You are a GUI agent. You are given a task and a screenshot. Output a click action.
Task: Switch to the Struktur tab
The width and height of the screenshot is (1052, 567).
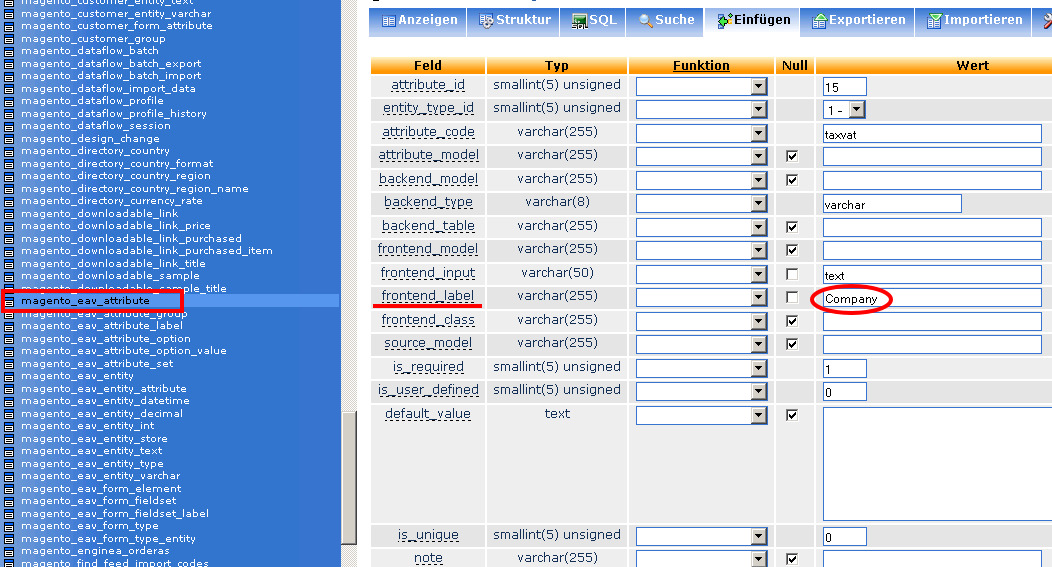point(513,21)
